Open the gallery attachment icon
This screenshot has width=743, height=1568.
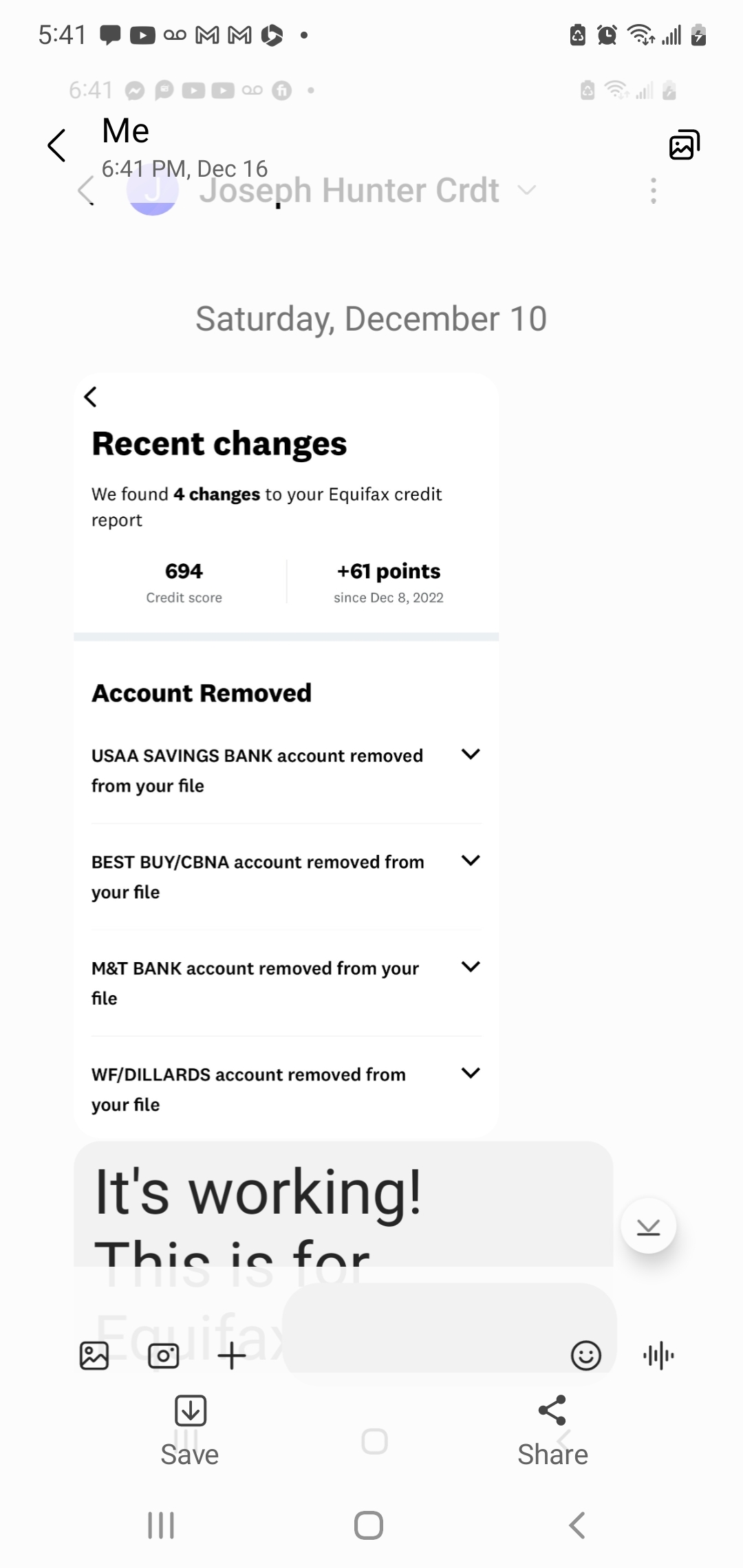94,1355
